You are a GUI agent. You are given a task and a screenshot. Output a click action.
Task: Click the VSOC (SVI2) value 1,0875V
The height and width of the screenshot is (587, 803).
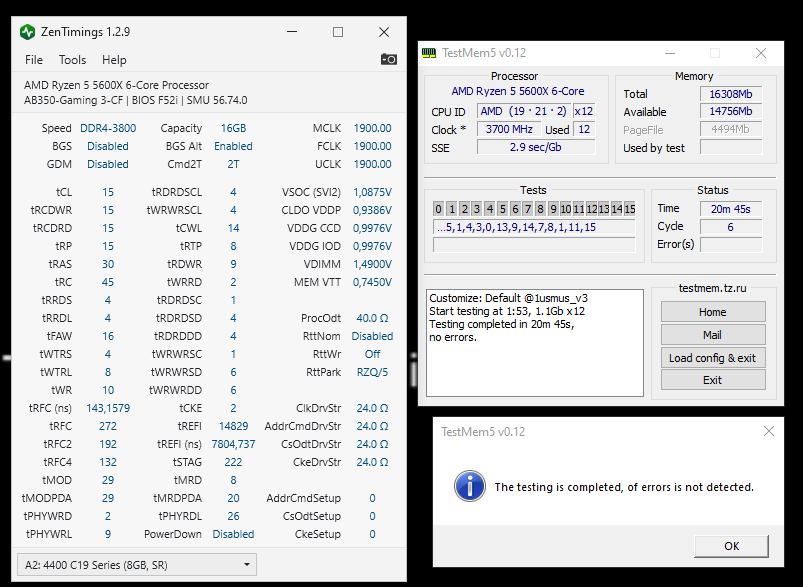click(372, 192)
